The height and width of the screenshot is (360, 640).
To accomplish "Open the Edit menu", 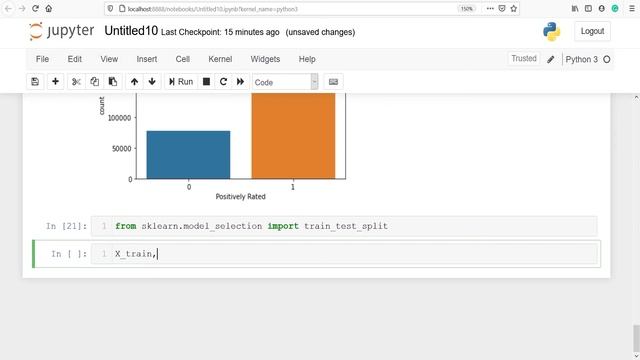I will coord(75,59).
